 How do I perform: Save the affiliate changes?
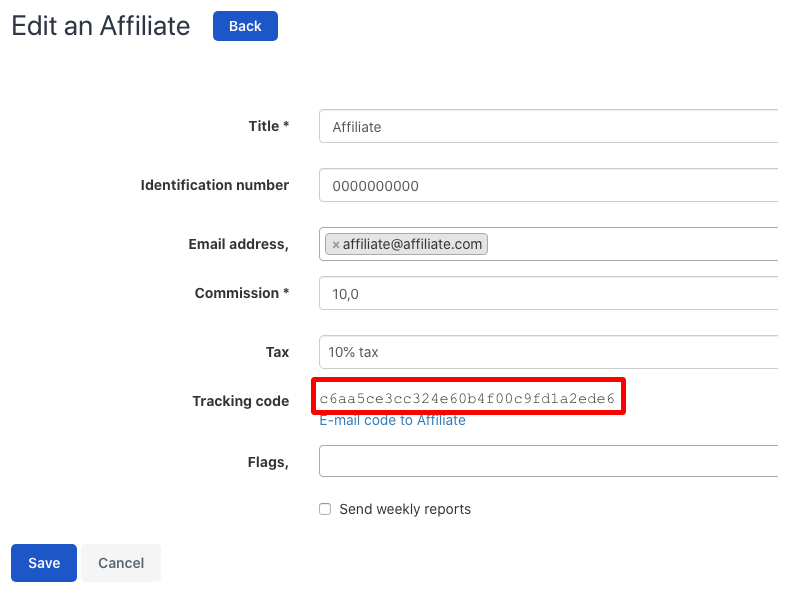[44, 563]
